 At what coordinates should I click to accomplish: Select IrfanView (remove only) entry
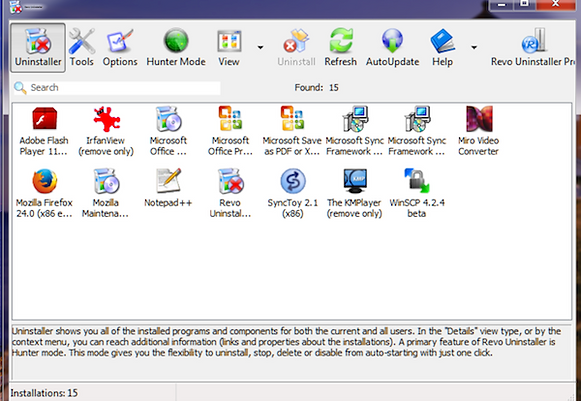tap(106, 131)
